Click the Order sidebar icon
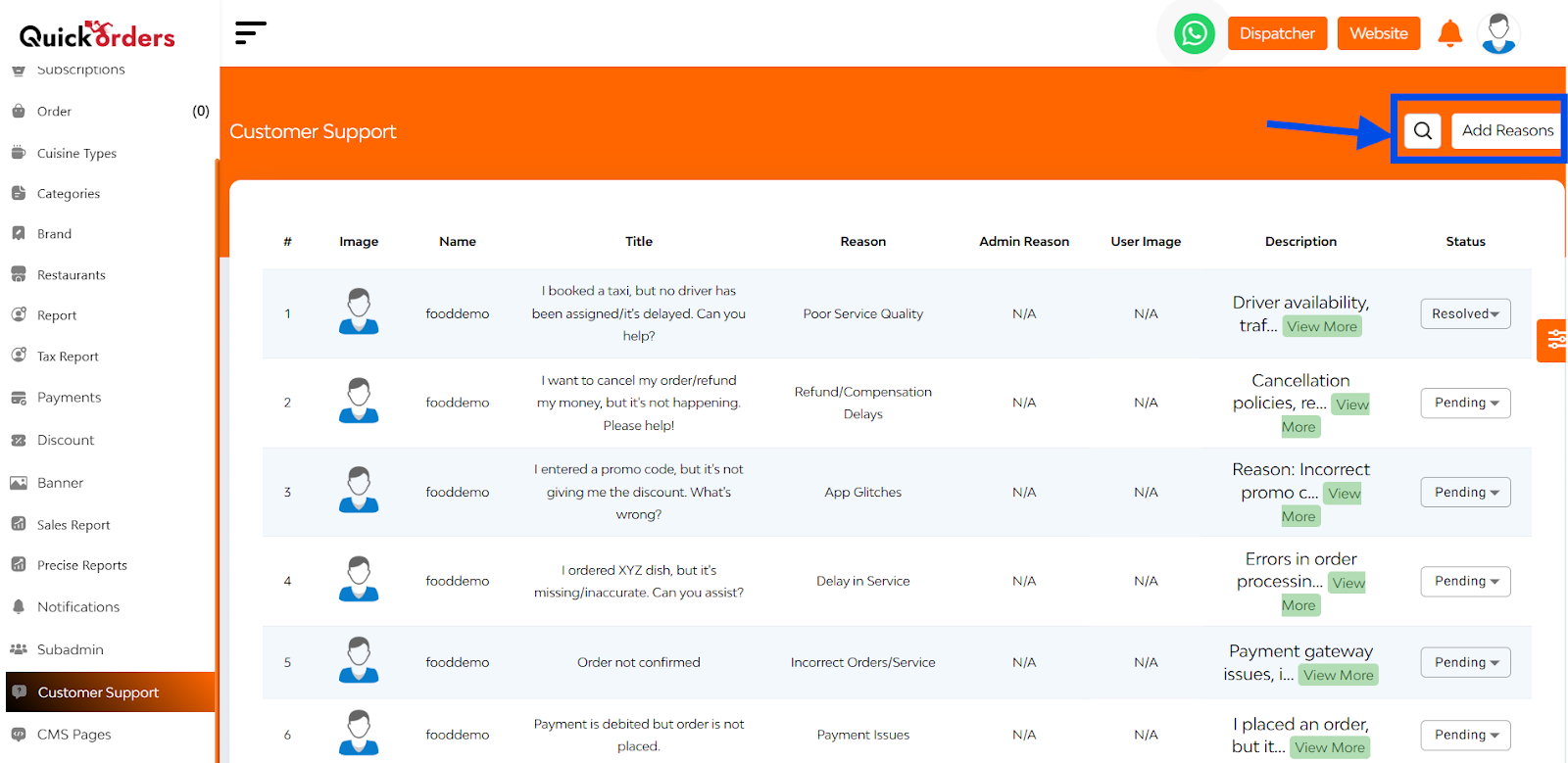Screen dimensions: 1568x763 click(19, 111)
